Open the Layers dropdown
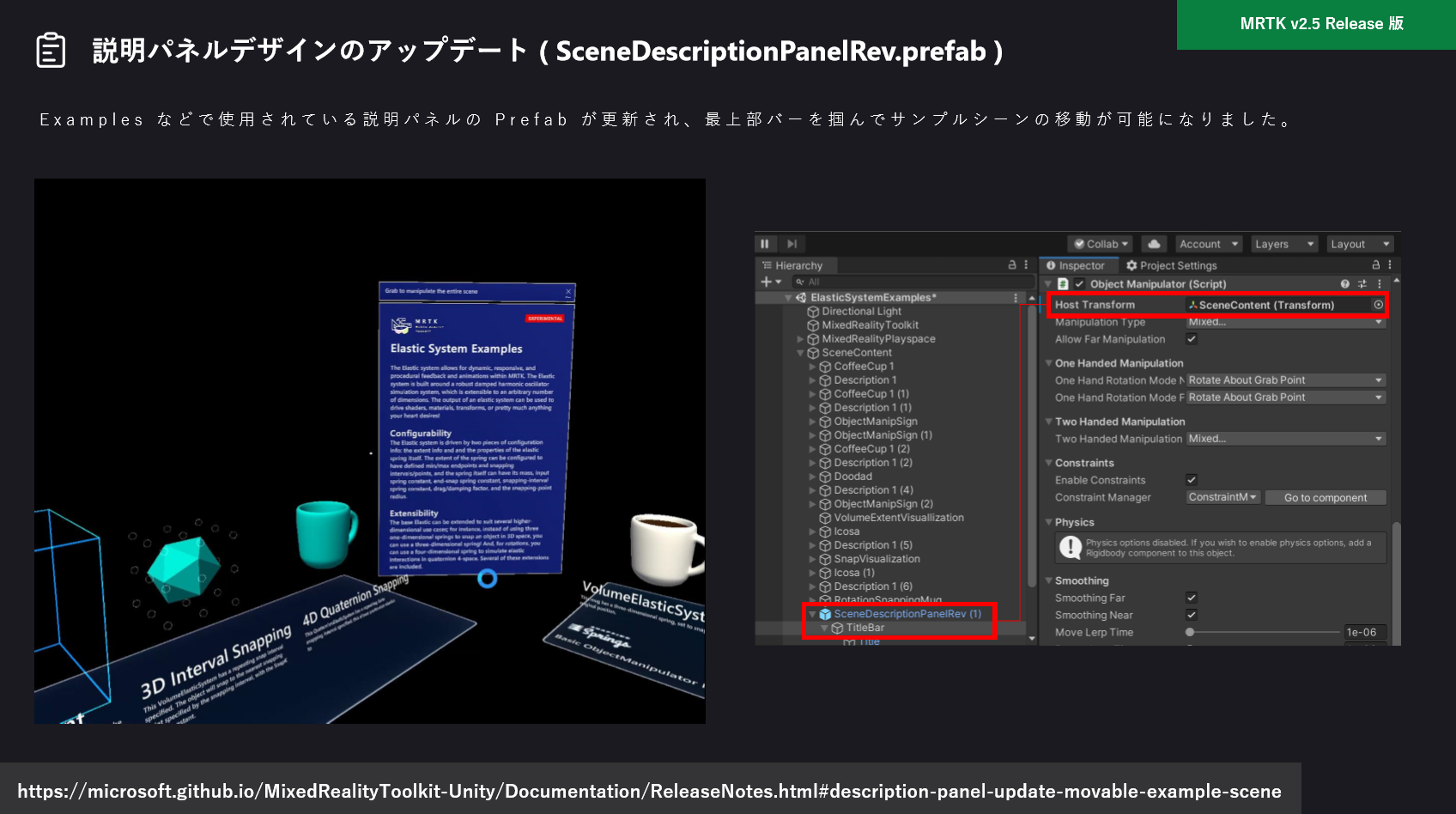This screenshot has width=1456, height=814. [1284, 244]
